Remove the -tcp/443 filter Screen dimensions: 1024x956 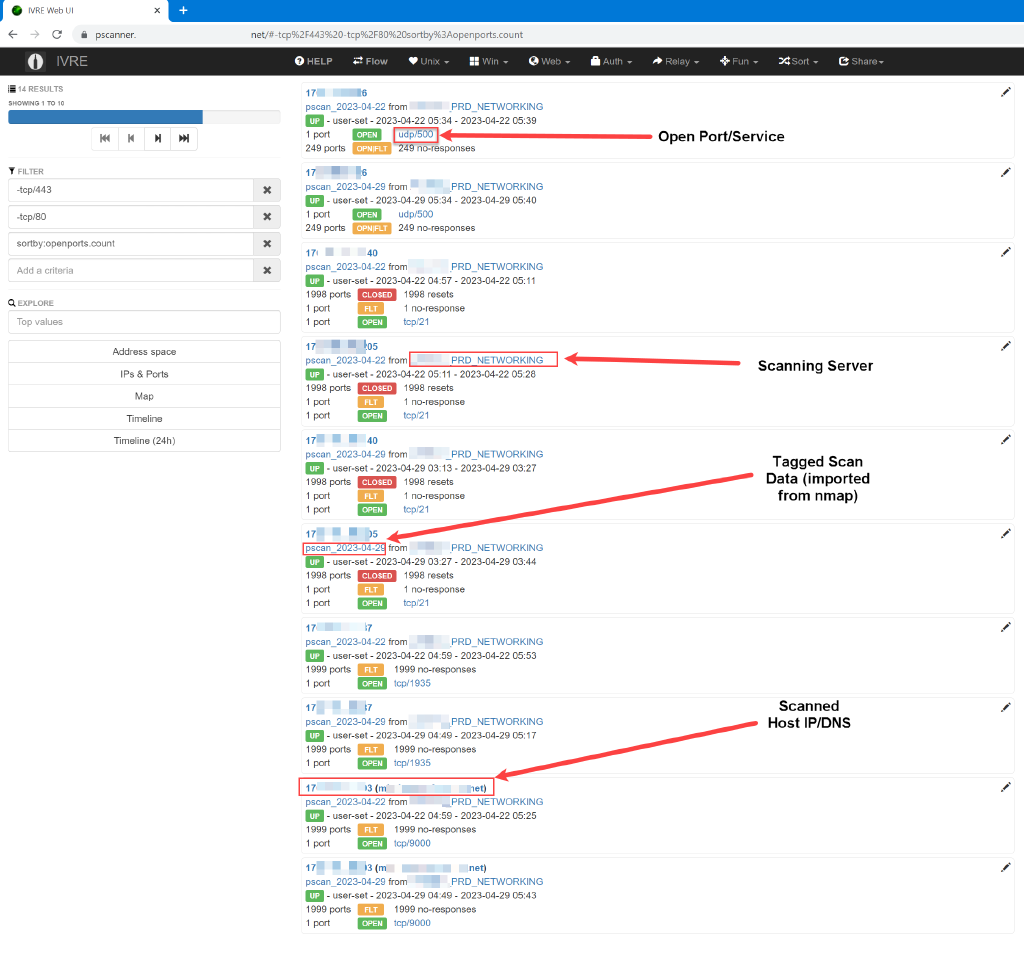tap(267, 190)
